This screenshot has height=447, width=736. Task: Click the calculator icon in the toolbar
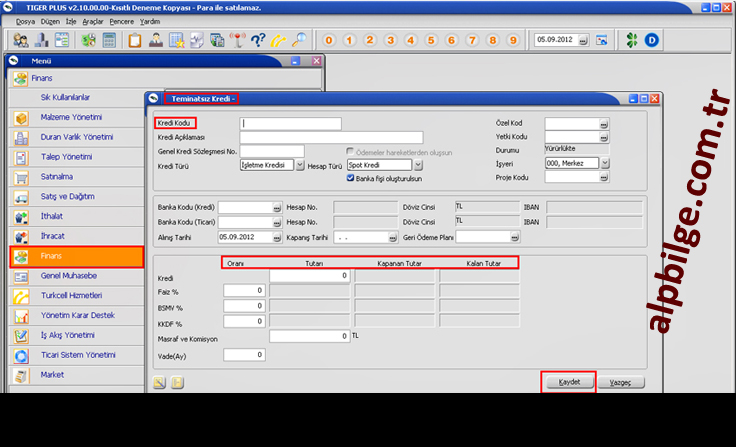(109, 41)
